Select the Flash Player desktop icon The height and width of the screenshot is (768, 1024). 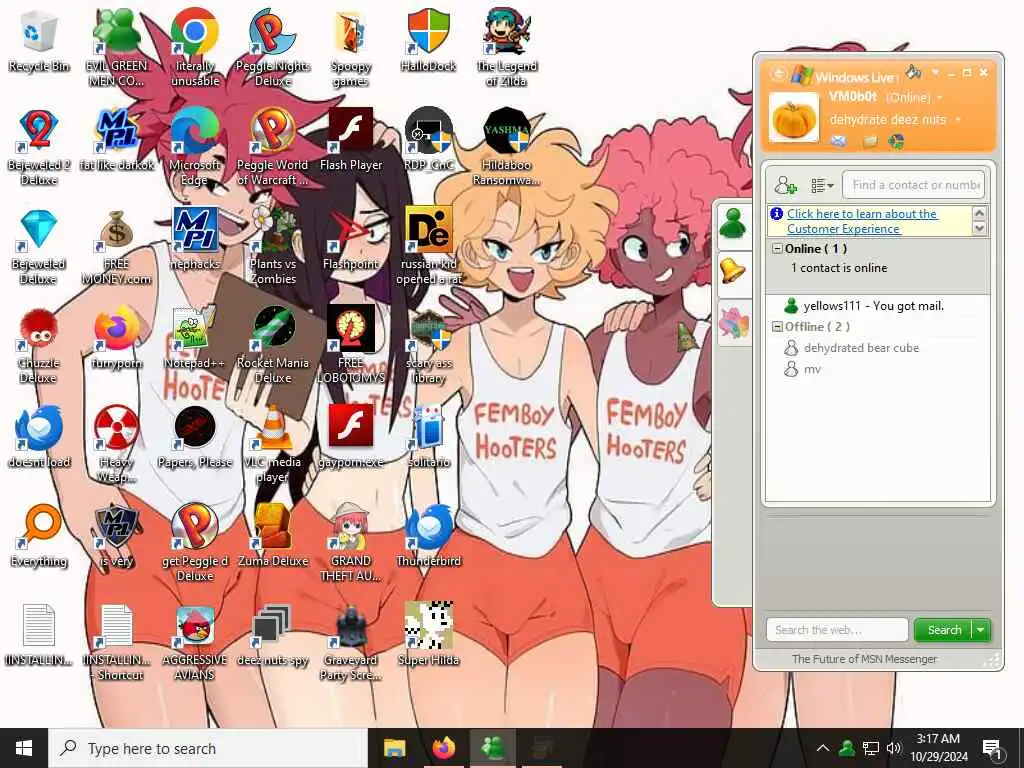tap(351, 140)
